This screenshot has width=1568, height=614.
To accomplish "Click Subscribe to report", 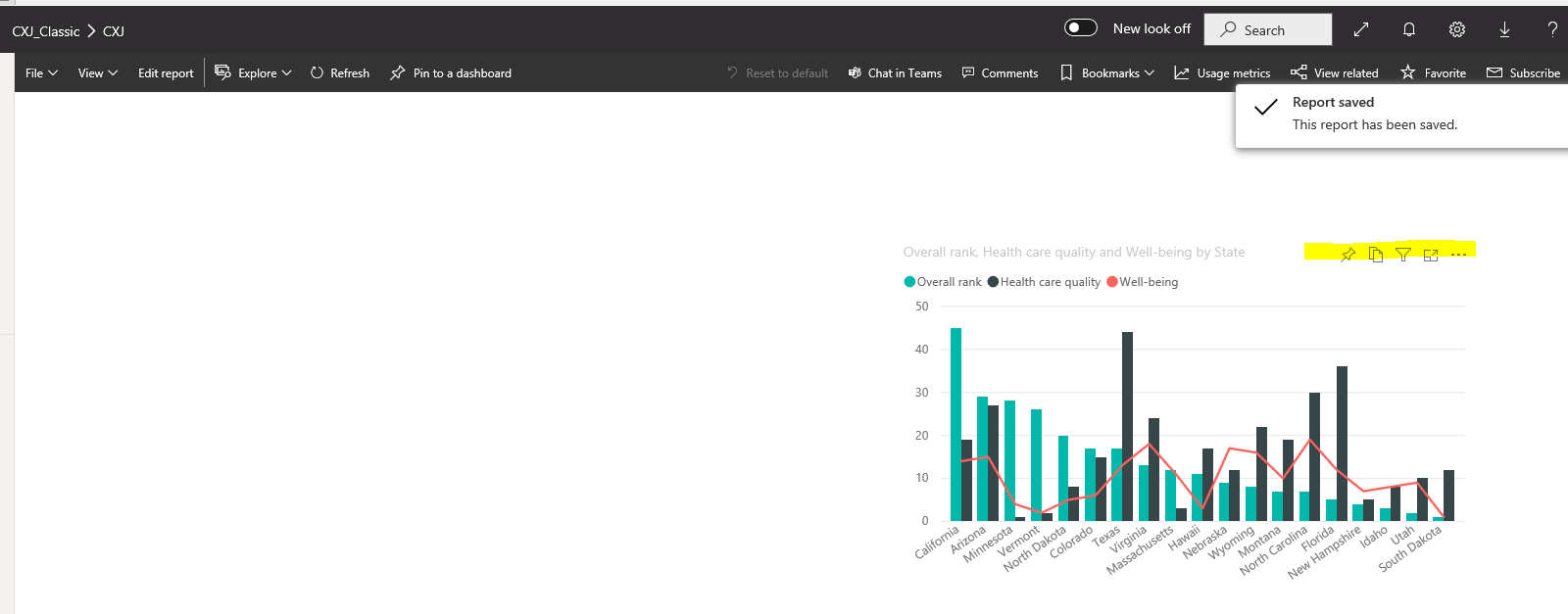I will 1524,73.
